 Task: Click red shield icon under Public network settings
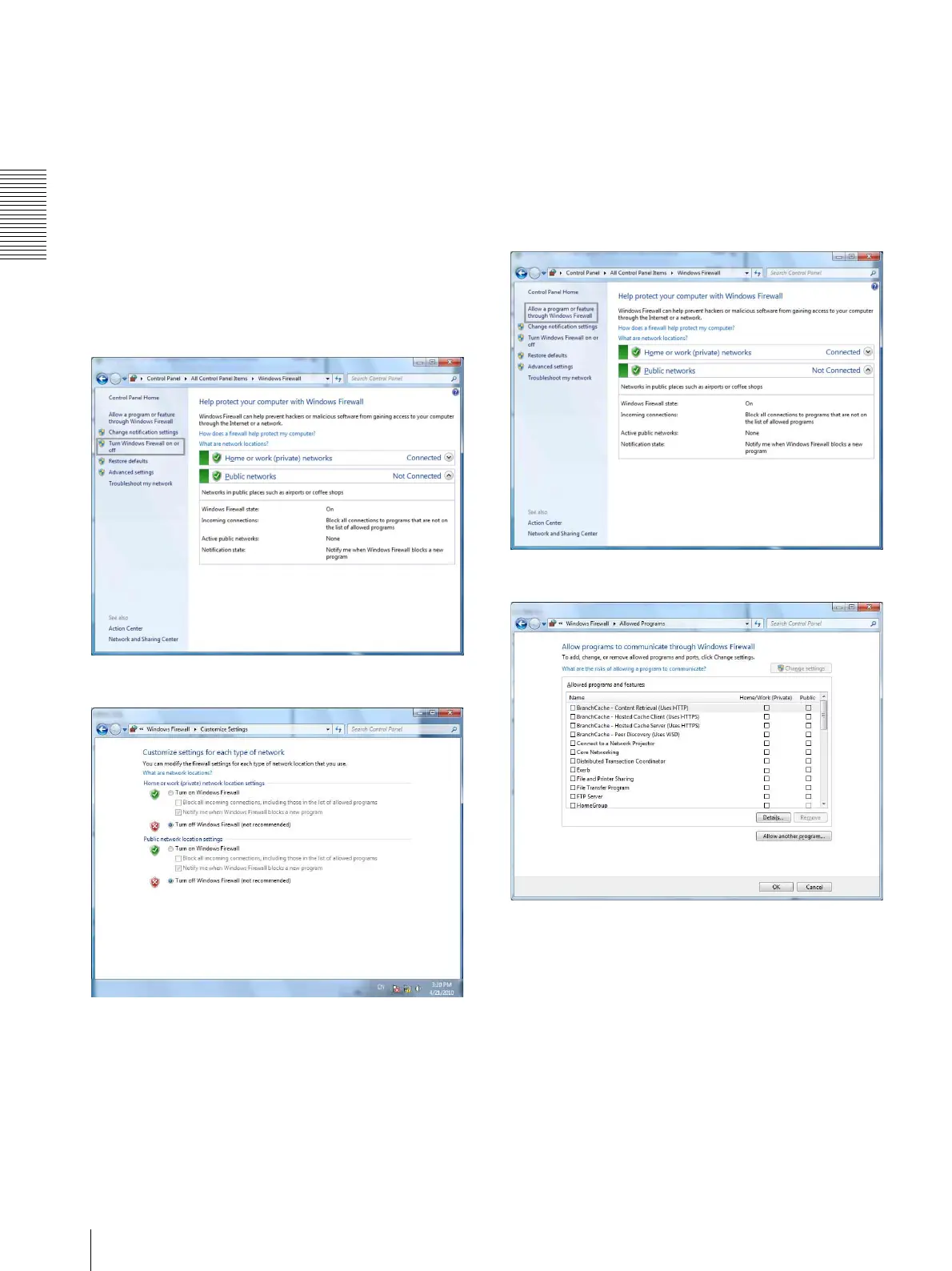(x=154, y=882)
